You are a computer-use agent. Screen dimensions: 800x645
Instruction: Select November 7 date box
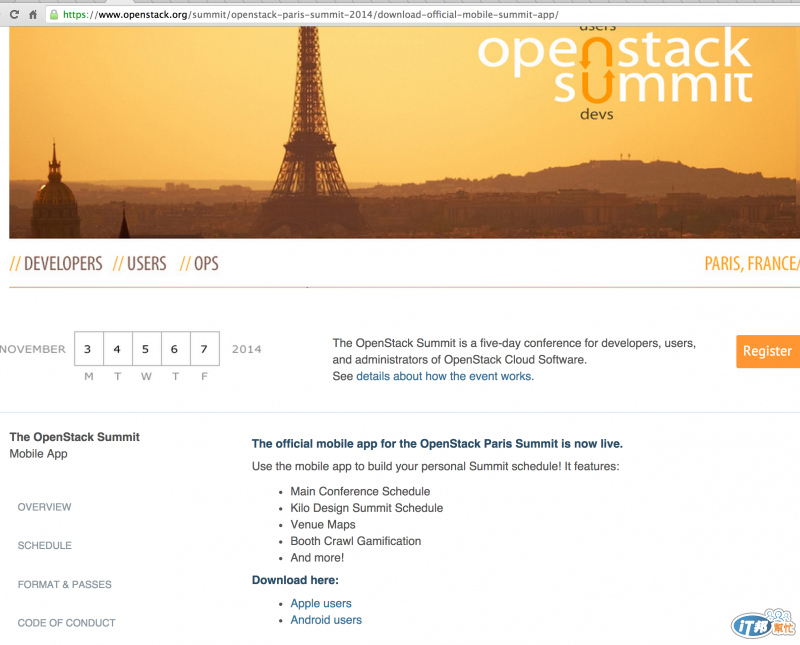pos(205,349)
